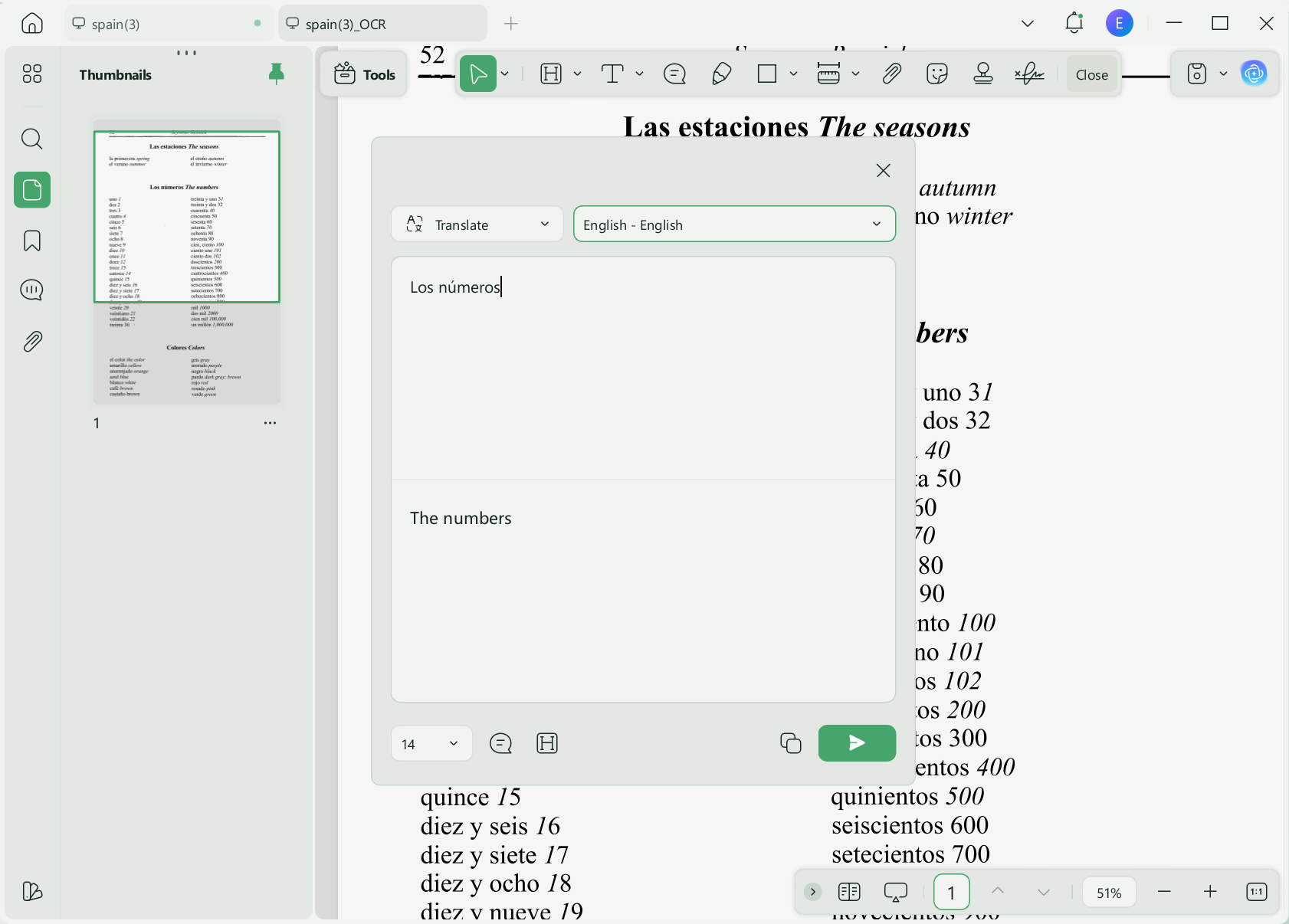Select the Stamp tool
The image size is (1289, 924).
[983, 74]
